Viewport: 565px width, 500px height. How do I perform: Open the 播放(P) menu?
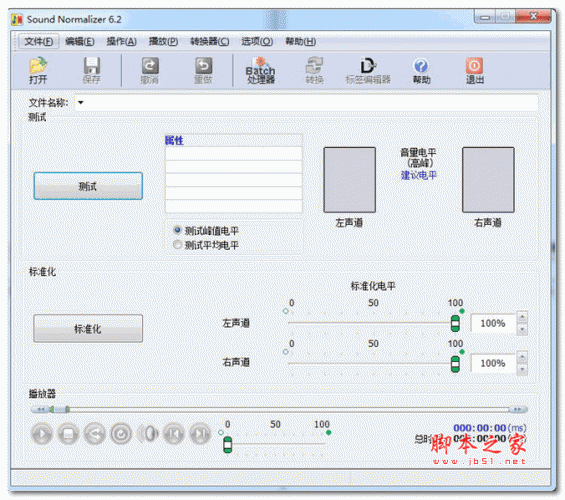pyautogui.click(x=163, y=42)
